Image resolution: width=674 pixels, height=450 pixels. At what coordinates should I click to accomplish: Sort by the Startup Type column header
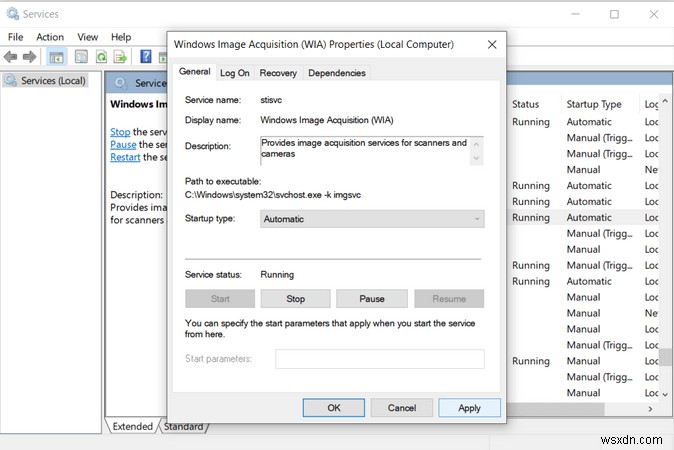pyautogui.click(x=594, y=104)
